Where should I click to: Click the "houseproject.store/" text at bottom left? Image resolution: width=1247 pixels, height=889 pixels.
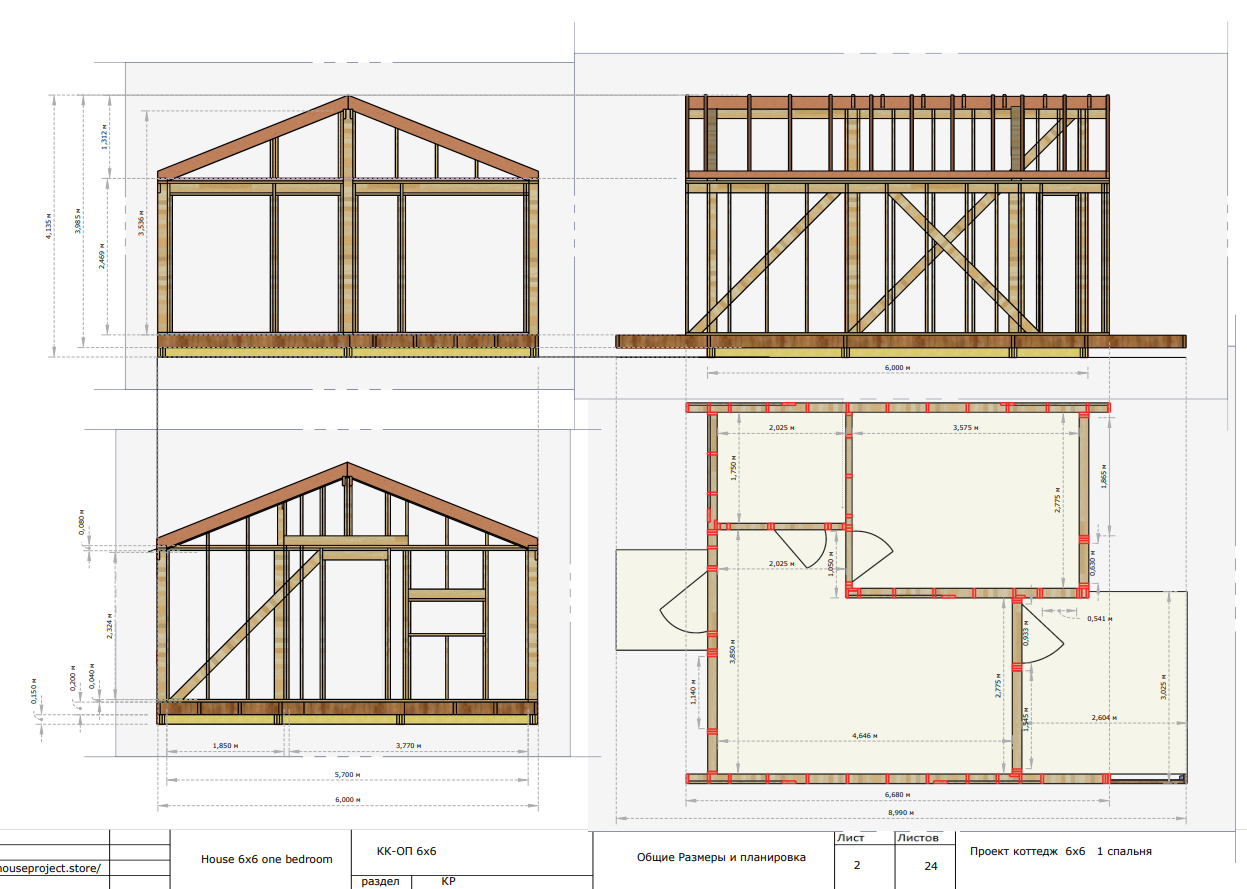(x=50, y=868)
